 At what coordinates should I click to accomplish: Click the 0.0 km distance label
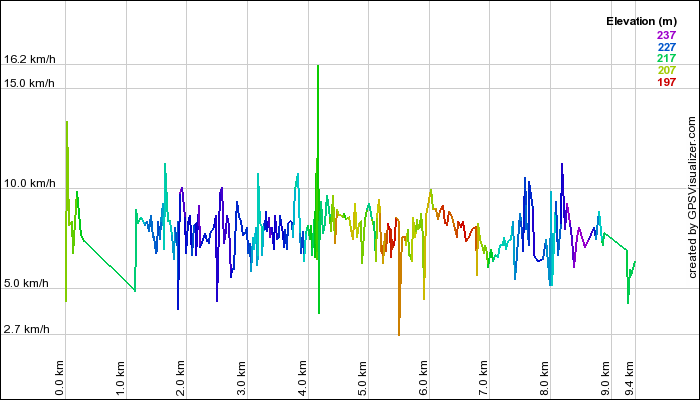[60, 378]
